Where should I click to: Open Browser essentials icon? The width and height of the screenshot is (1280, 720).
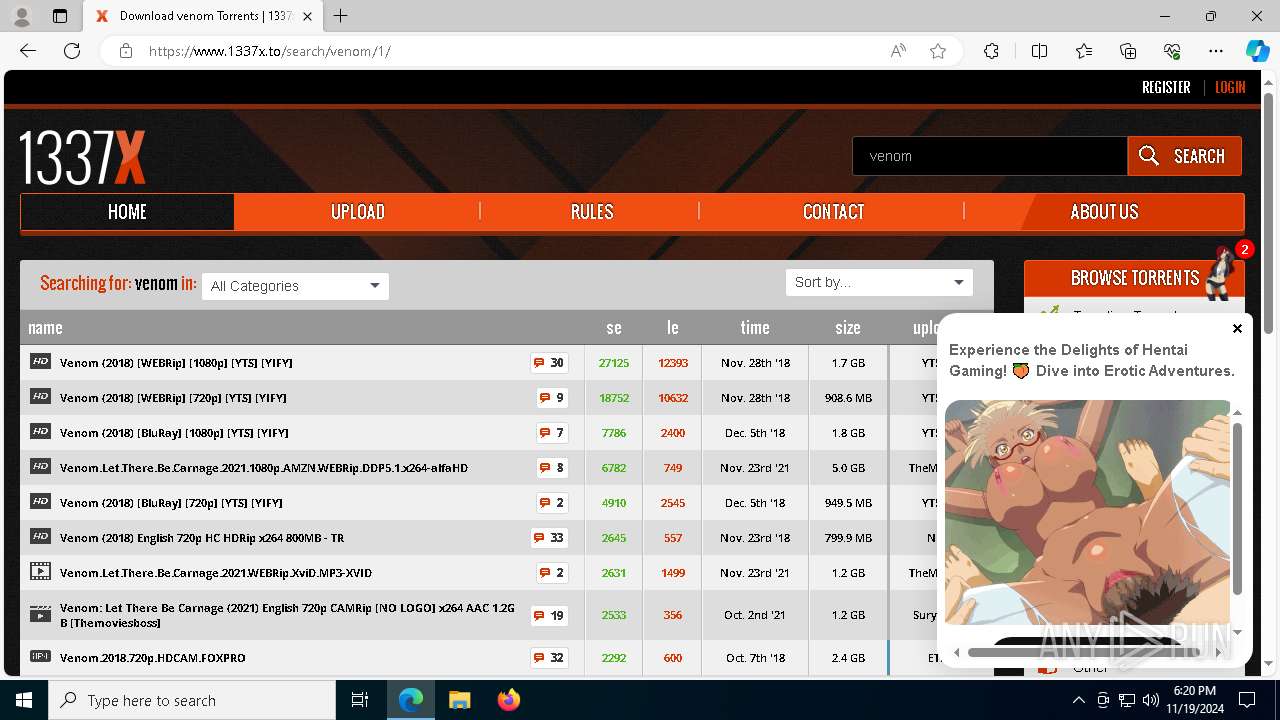(1172, 51)
